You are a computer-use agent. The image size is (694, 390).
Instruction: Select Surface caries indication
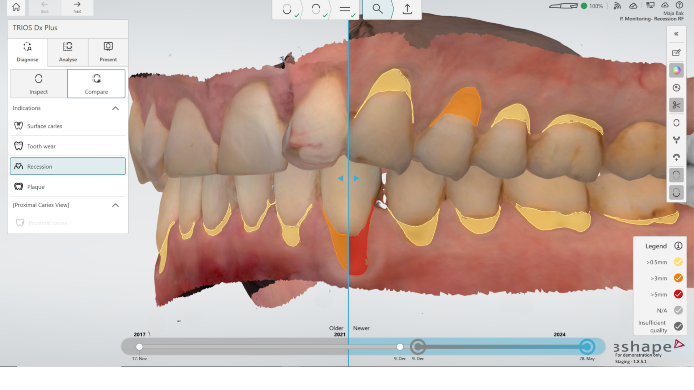tap(68, 126)
